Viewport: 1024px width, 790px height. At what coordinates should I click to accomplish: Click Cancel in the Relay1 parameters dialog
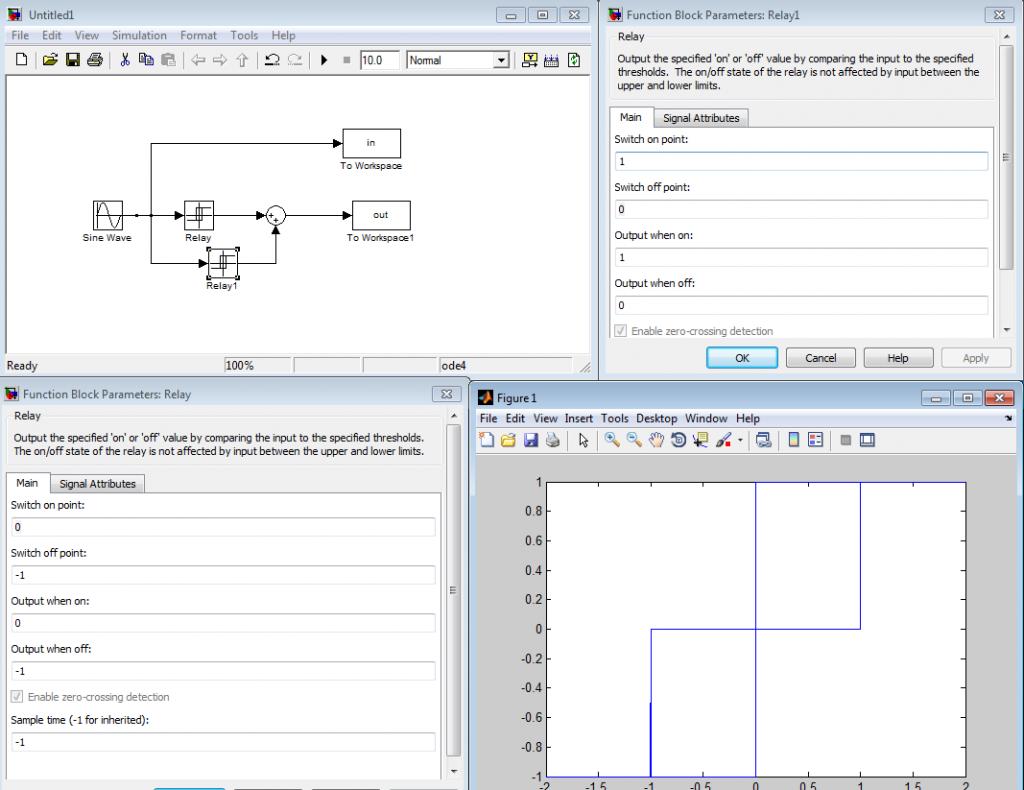[x=820, y=358]
